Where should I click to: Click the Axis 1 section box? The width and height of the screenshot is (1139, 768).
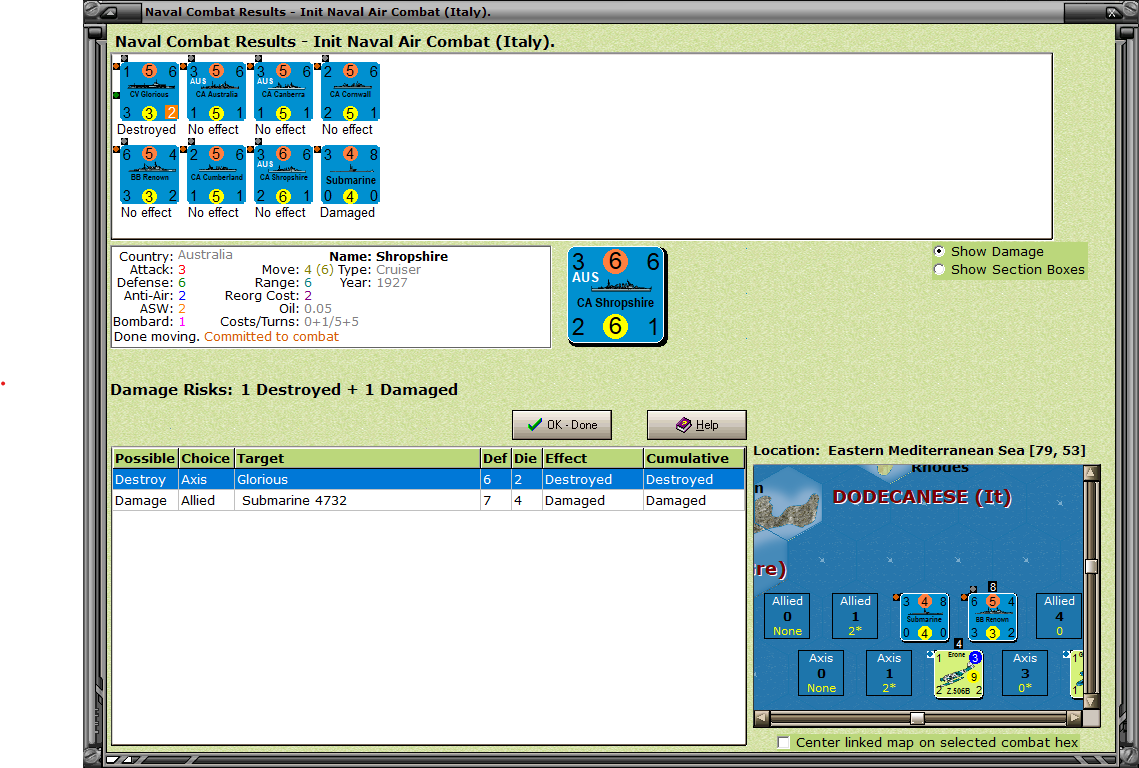tap(889, 673)
